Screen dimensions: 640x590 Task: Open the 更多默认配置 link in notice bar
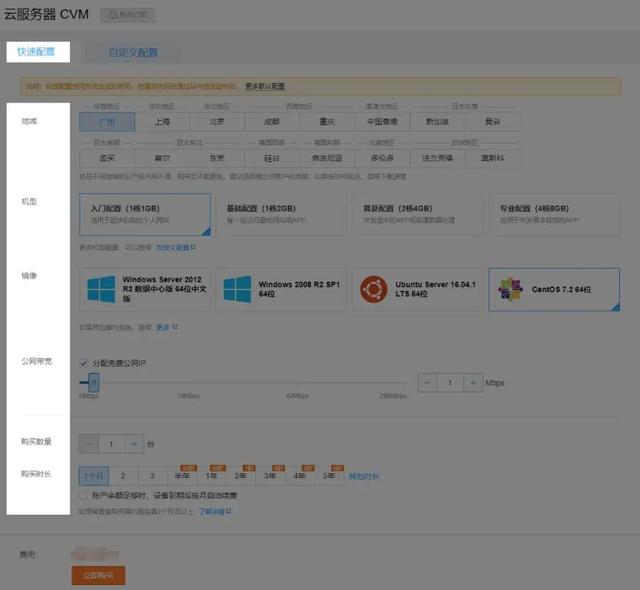(265, 87)
